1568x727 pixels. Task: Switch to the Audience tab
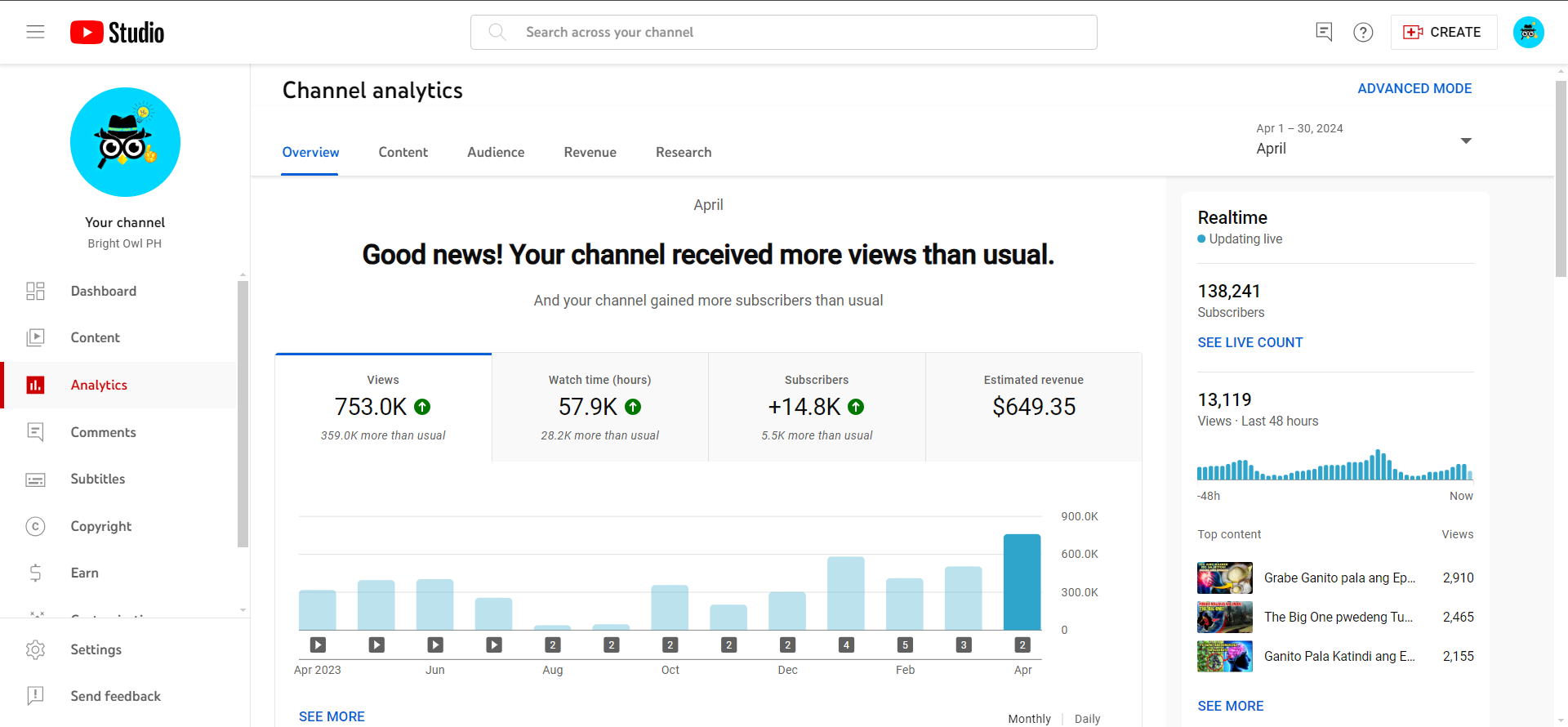tap(496, 152)
